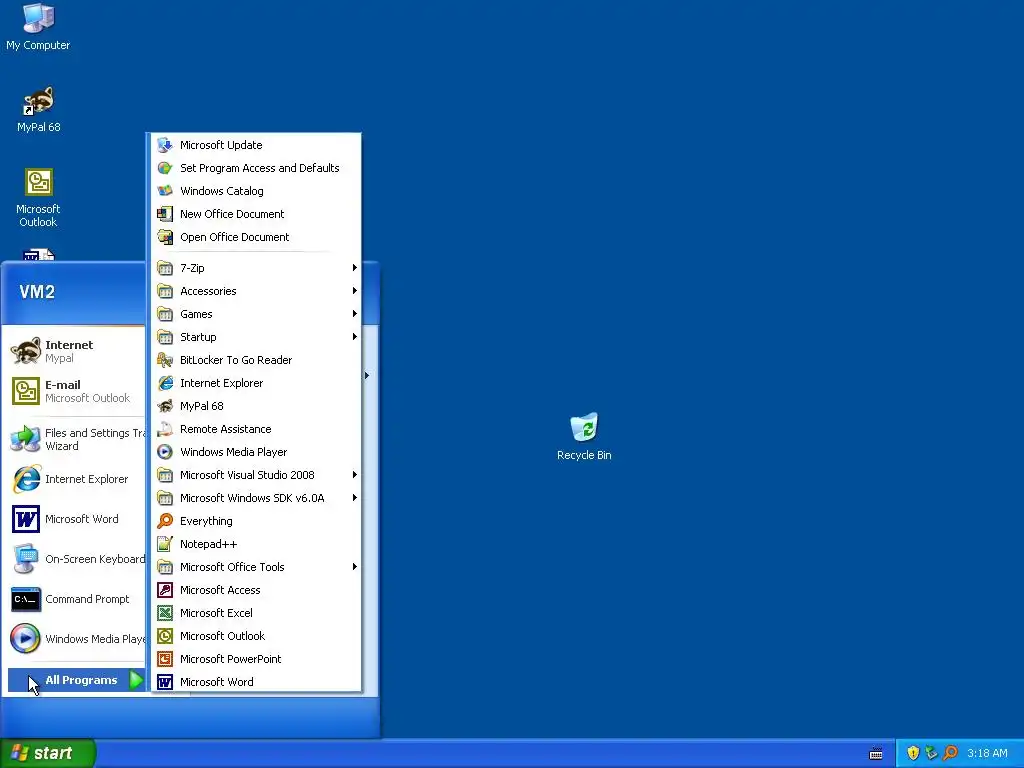Open Set Program Access and Defaults
This screenshot has height=768, width=1024.
[x=256, y=168]
